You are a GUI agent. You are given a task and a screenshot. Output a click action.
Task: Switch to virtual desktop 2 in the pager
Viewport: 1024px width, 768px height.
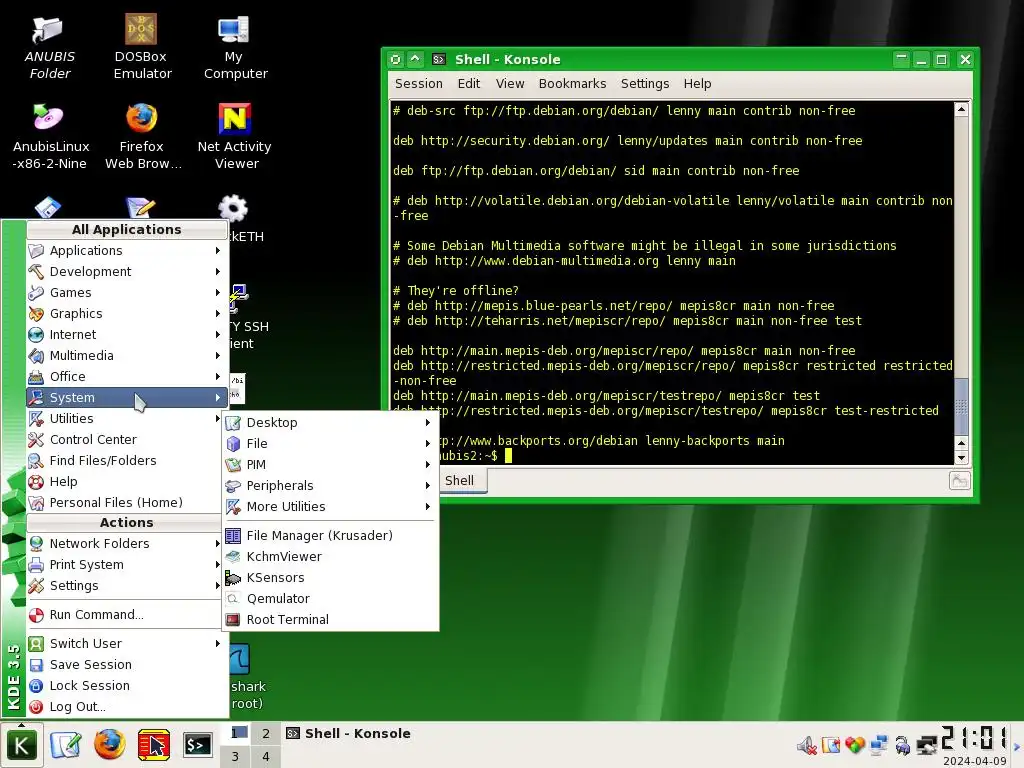pos(266,733)
